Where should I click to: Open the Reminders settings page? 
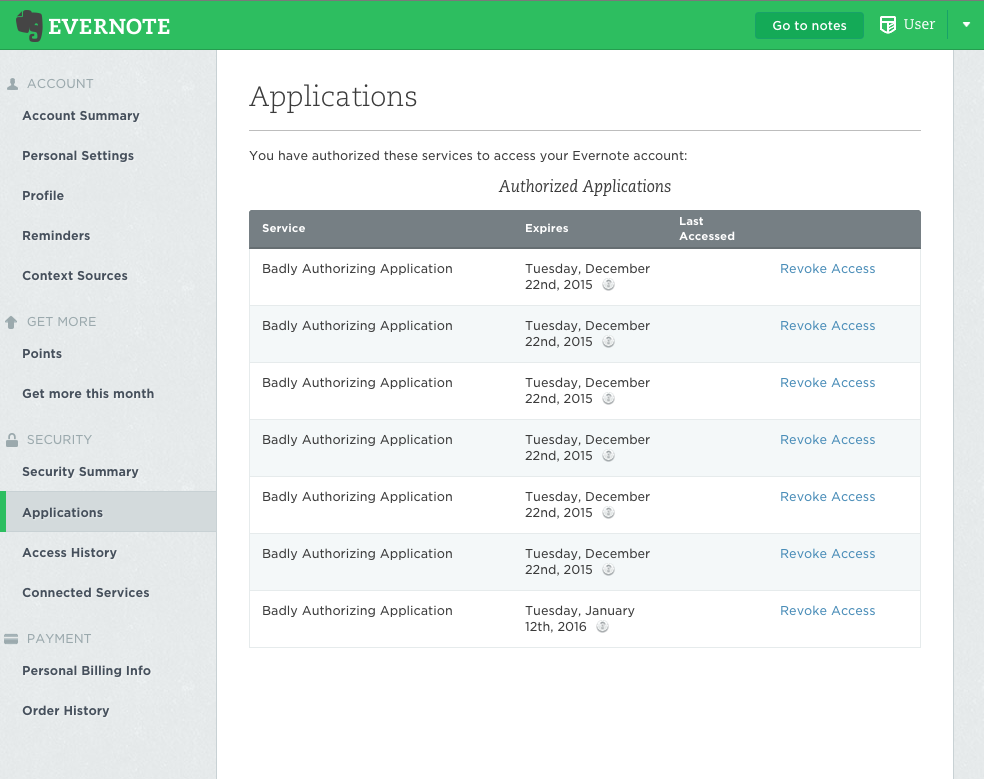pos(56,236)
